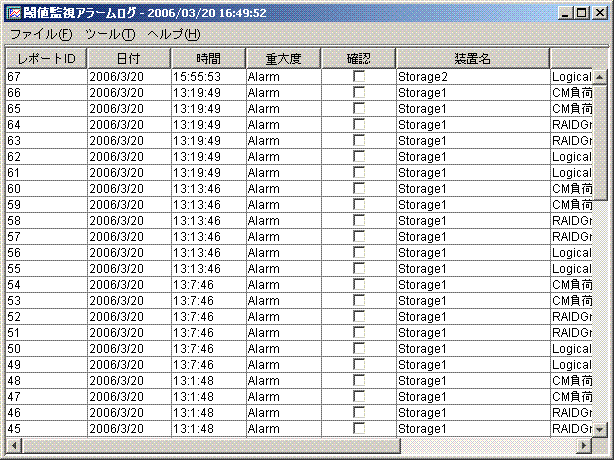Tick the 確認 checkbox in row 64
The width and height of the screenshot is (614, 460).
pyautogui.click(x=359, y=124)
